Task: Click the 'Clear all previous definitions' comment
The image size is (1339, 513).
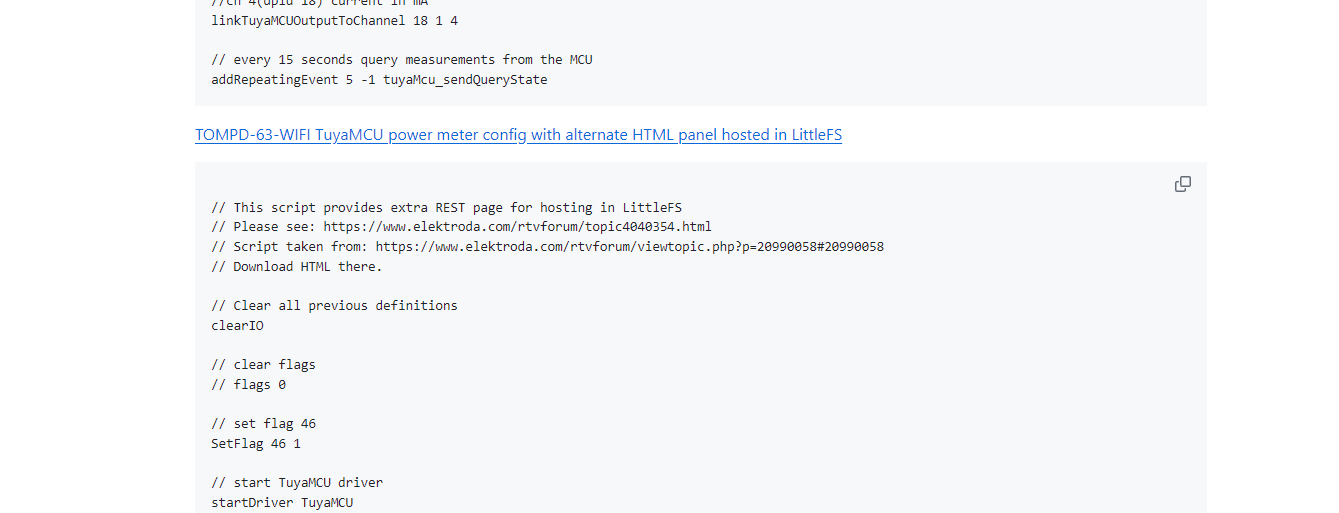Action: (x=334, y=305)
